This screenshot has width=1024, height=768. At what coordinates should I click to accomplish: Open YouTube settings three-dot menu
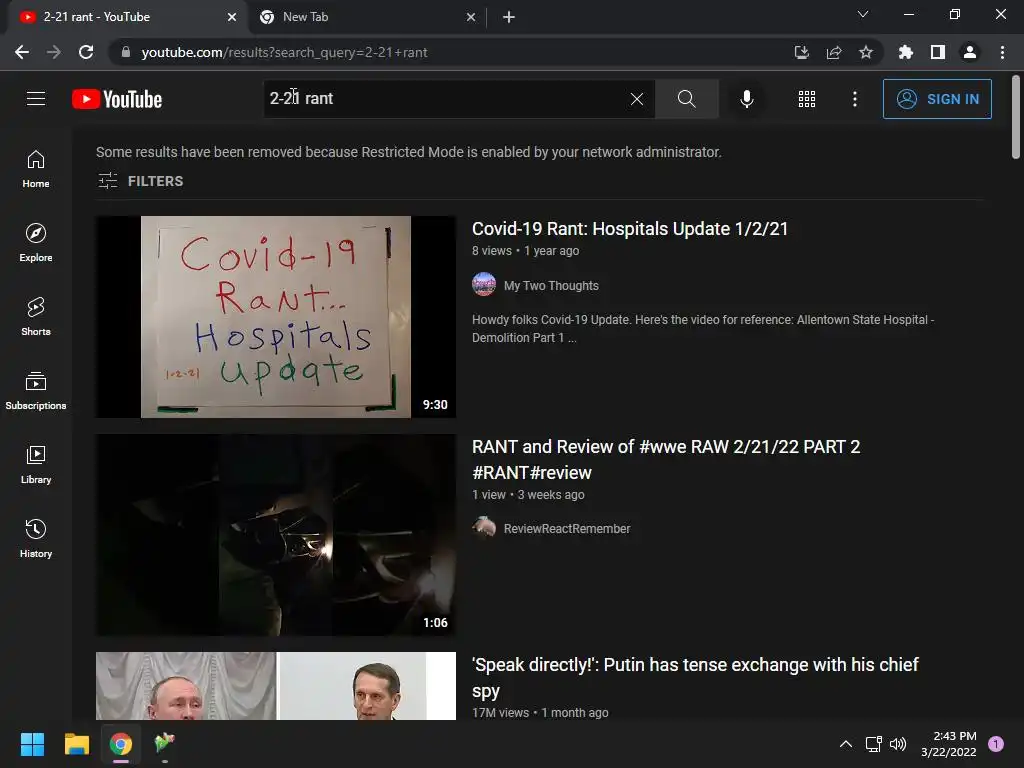[x=855, y=99]
